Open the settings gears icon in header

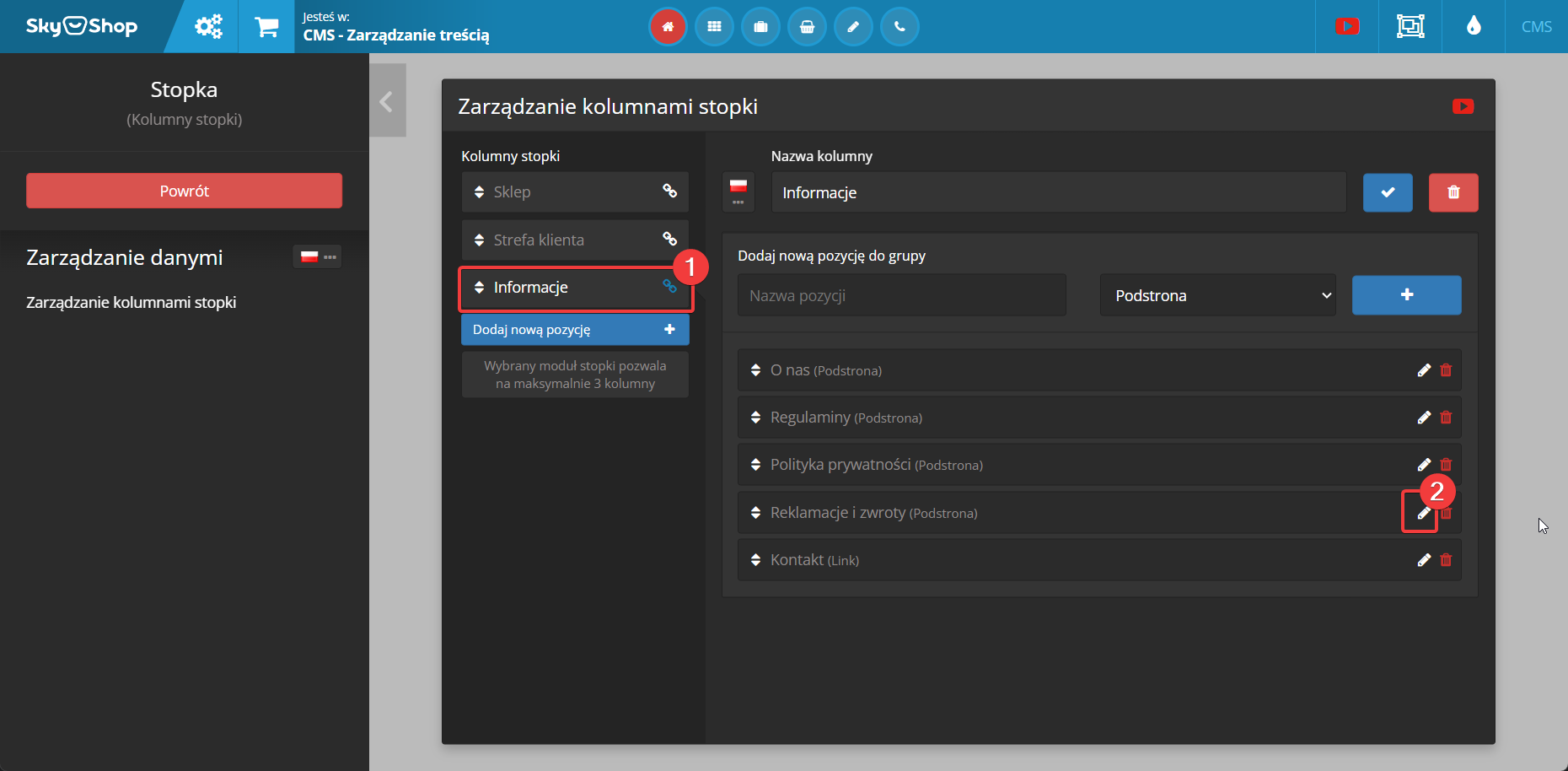tap(208, 27)
